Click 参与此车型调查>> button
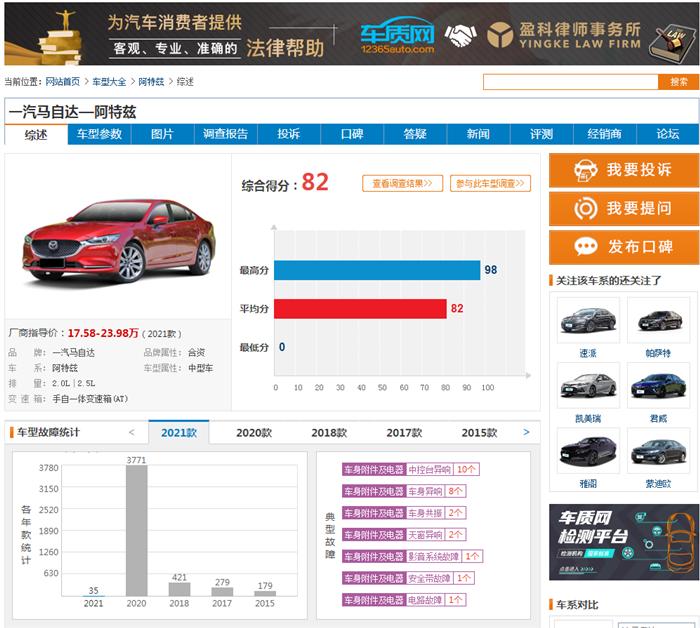The height and width of the screenshot is (628, 700). tap(490, 183)
